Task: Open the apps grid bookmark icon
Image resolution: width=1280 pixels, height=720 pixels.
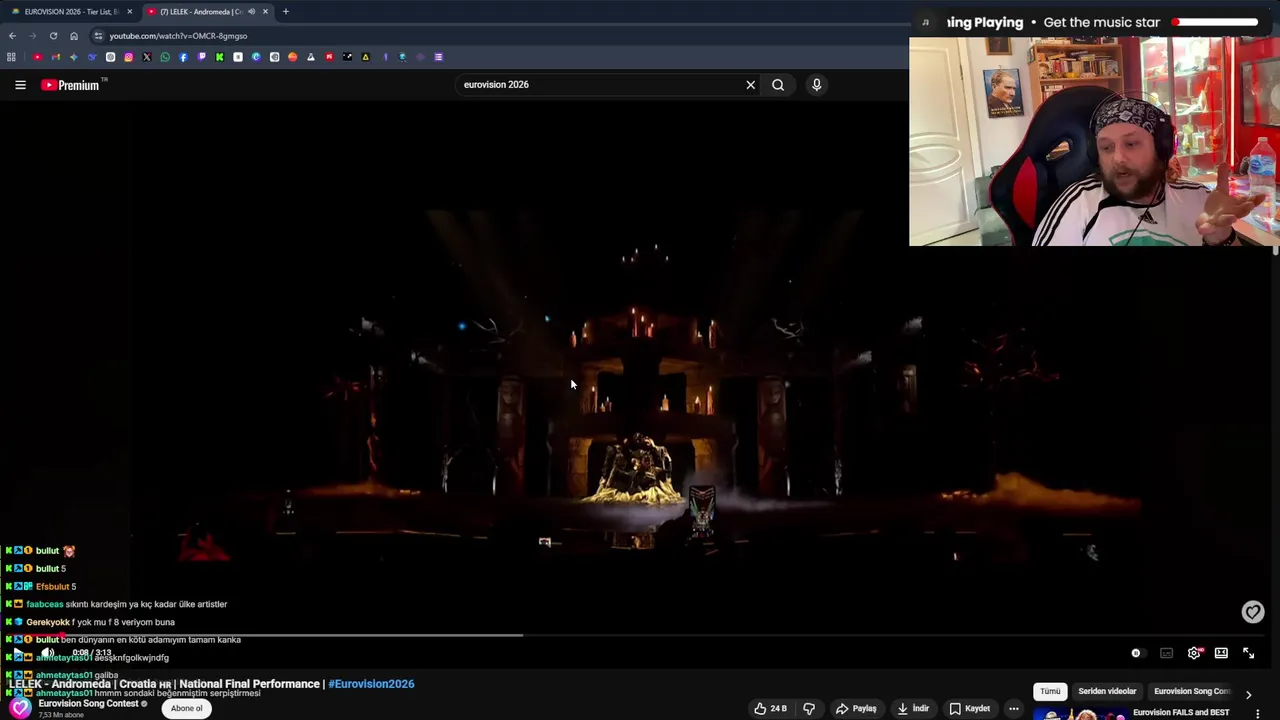Action: tap(12, 57)
